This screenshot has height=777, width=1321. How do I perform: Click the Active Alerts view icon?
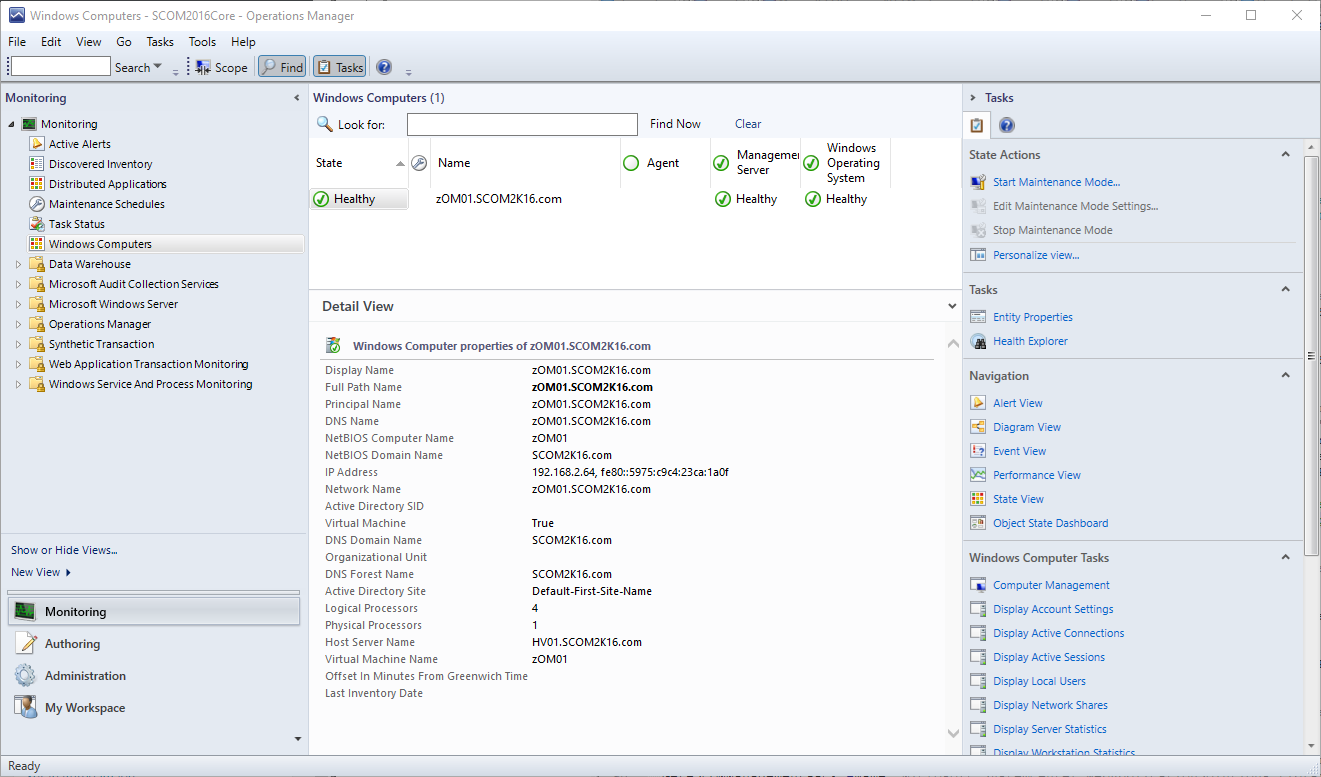(37, 144)
